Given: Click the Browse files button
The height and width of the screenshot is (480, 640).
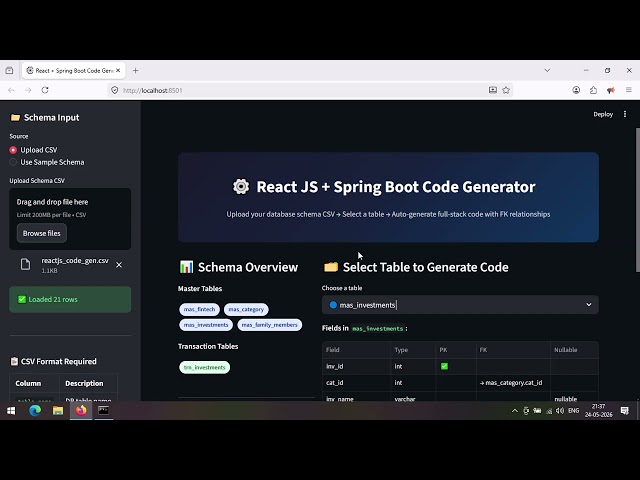Looking at the screenshot, I should click(x=42, y=233).
